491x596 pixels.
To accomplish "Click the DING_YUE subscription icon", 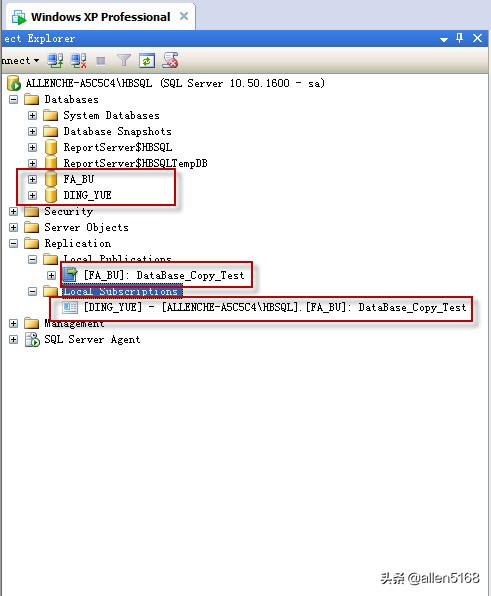I will coord(70,307).
